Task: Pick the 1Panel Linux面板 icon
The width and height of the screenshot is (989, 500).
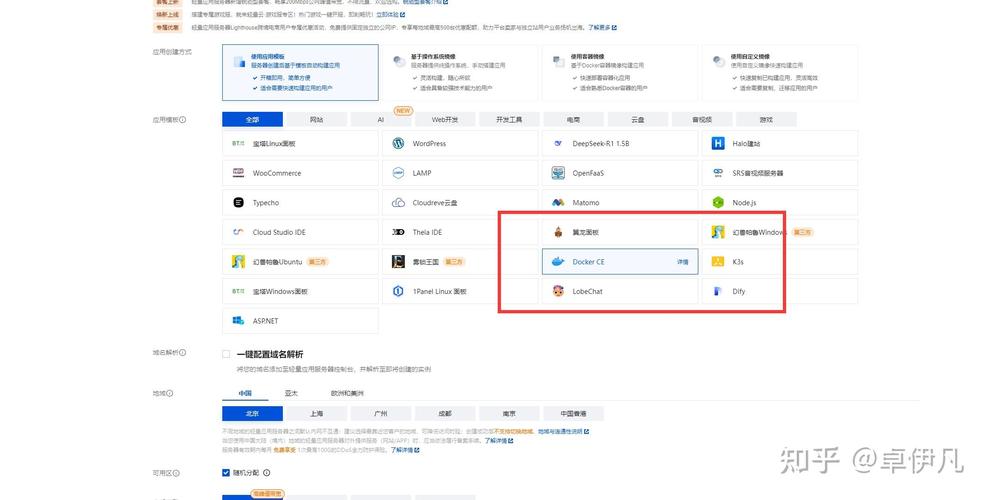Action: [x=398, y=291]
